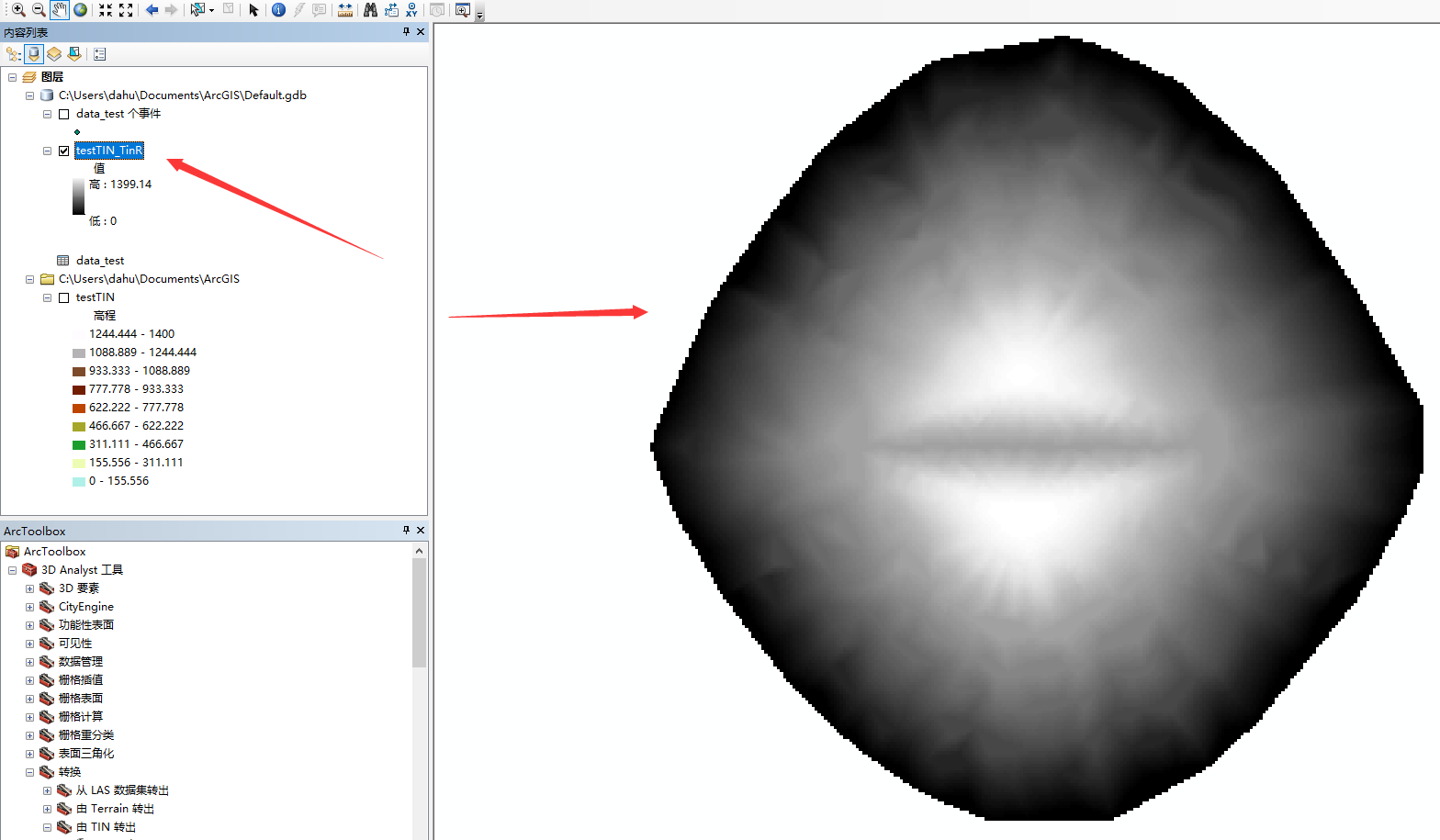The image size is (1440, 840).
Task: Uncheck testTIN_TinR layer visibility
Action: 64,151
